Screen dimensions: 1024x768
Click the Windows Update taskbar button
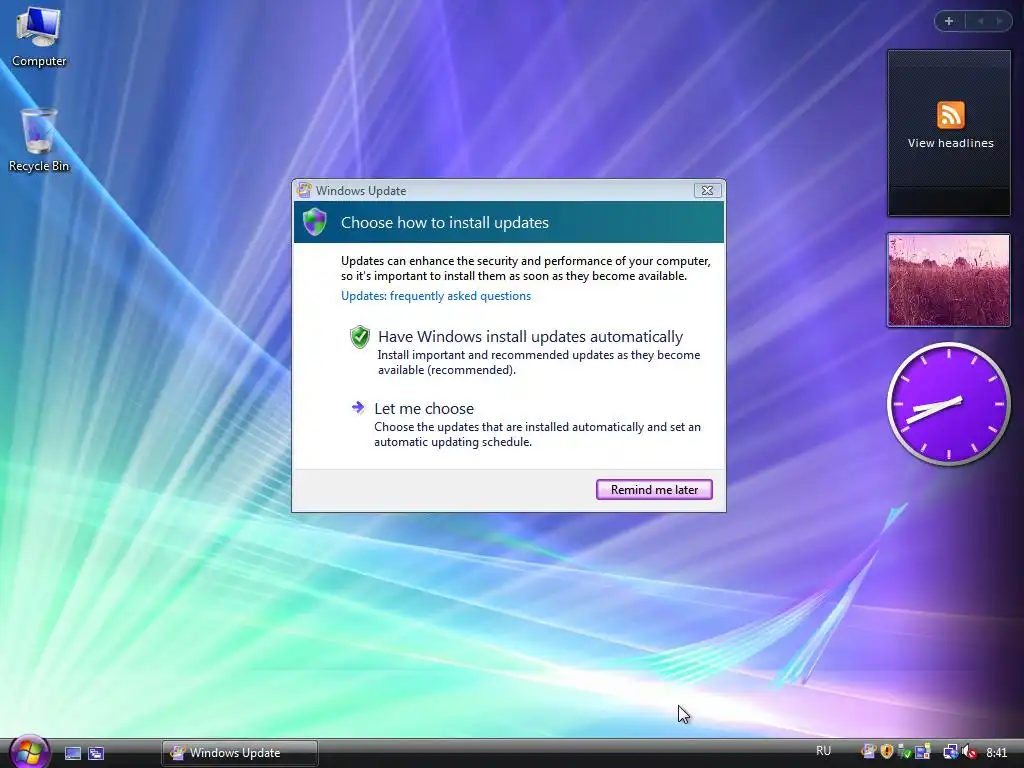coord(240,753)
